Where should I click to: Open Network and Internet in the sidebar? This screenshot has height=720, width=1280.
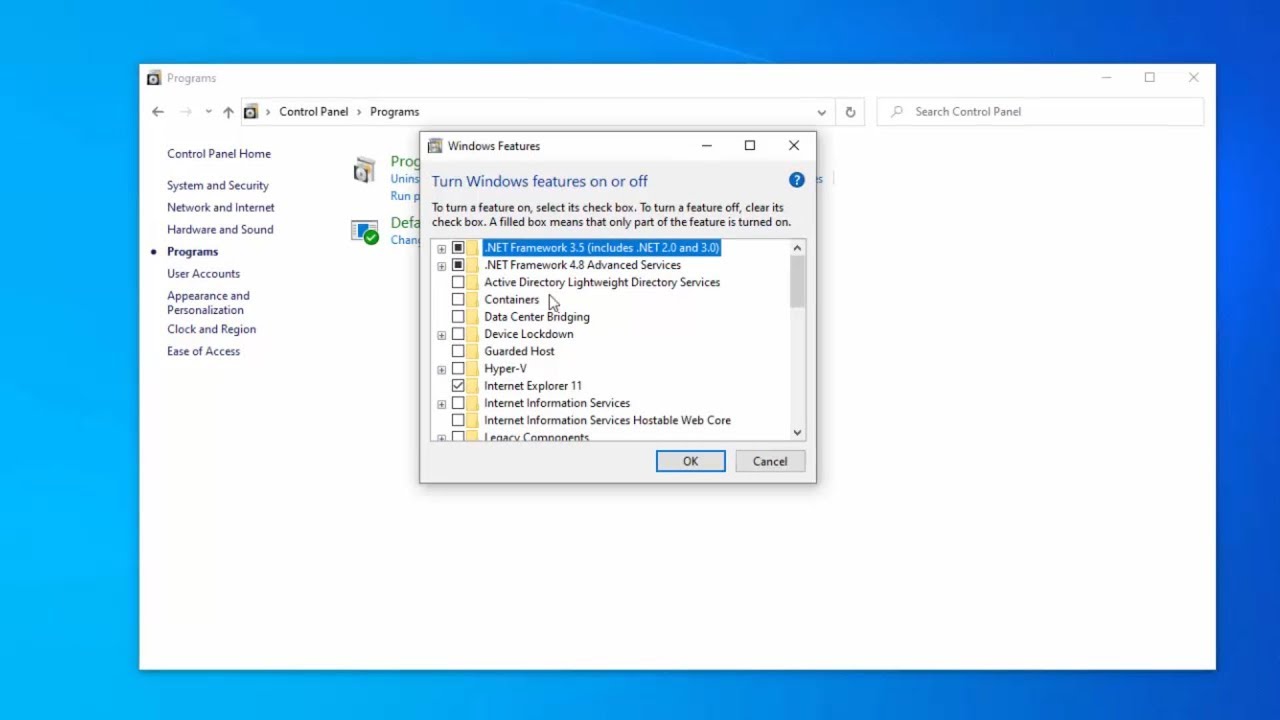221,208
